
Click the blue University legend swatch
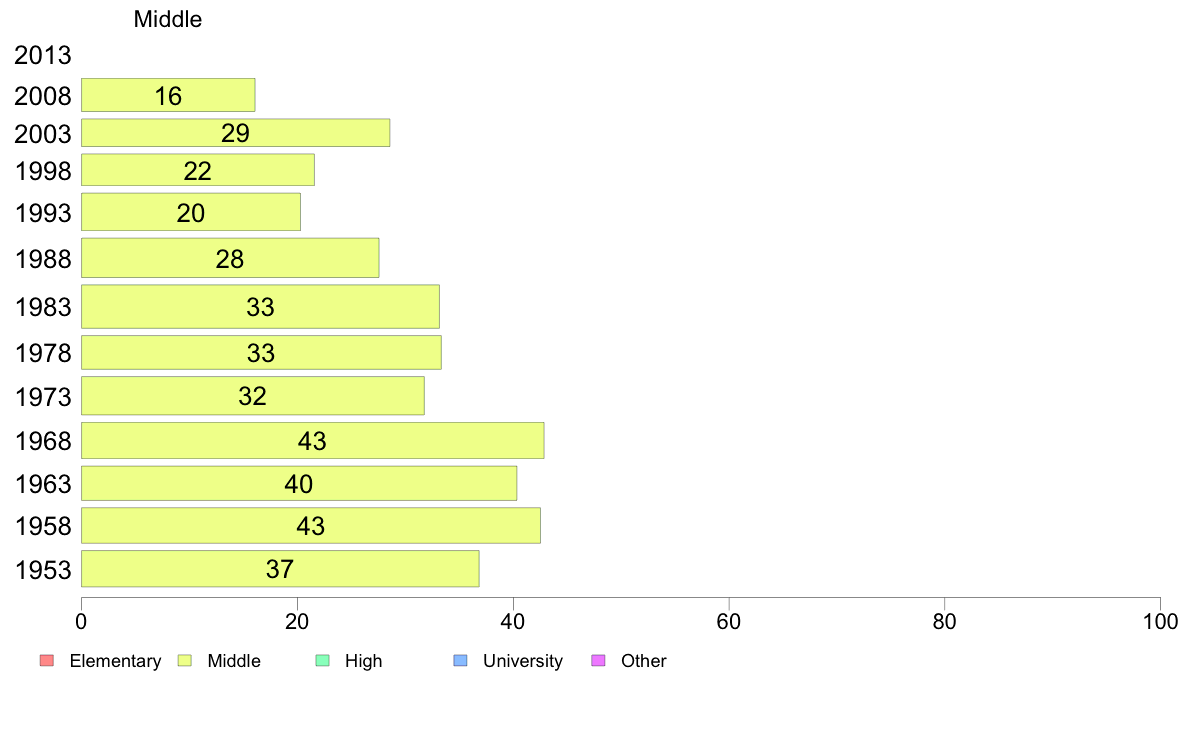pyautogui.click(x=460, y=661)
